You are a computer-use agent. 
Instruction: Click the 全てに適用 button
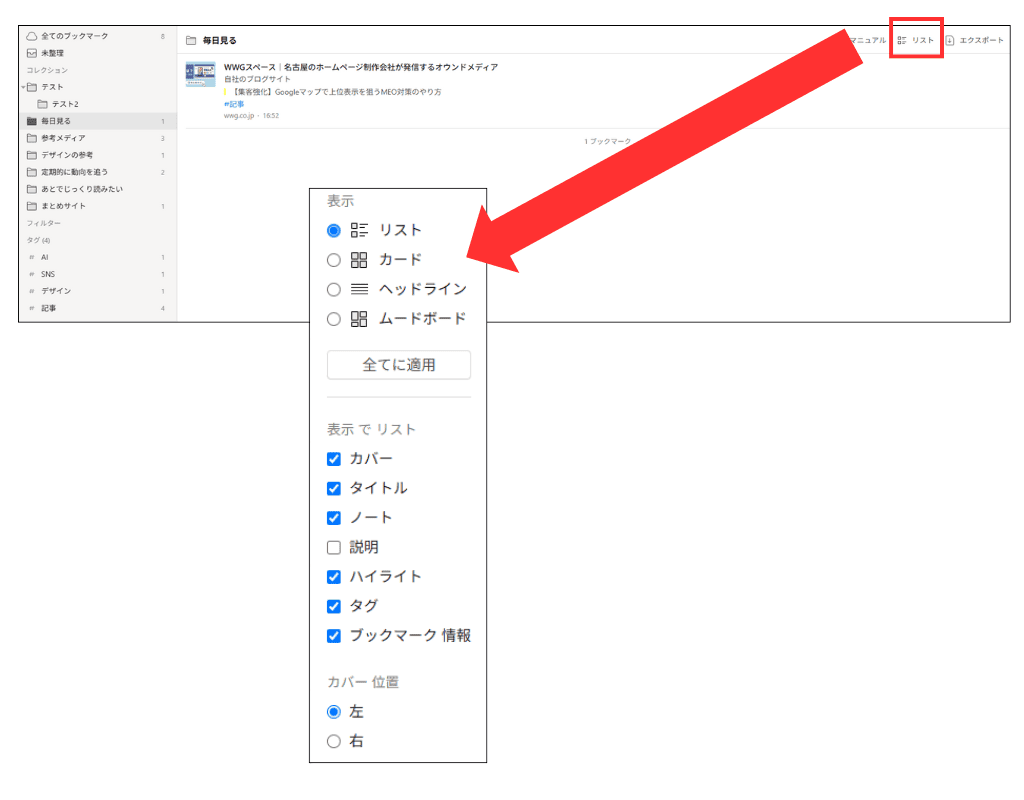point(398,365)
